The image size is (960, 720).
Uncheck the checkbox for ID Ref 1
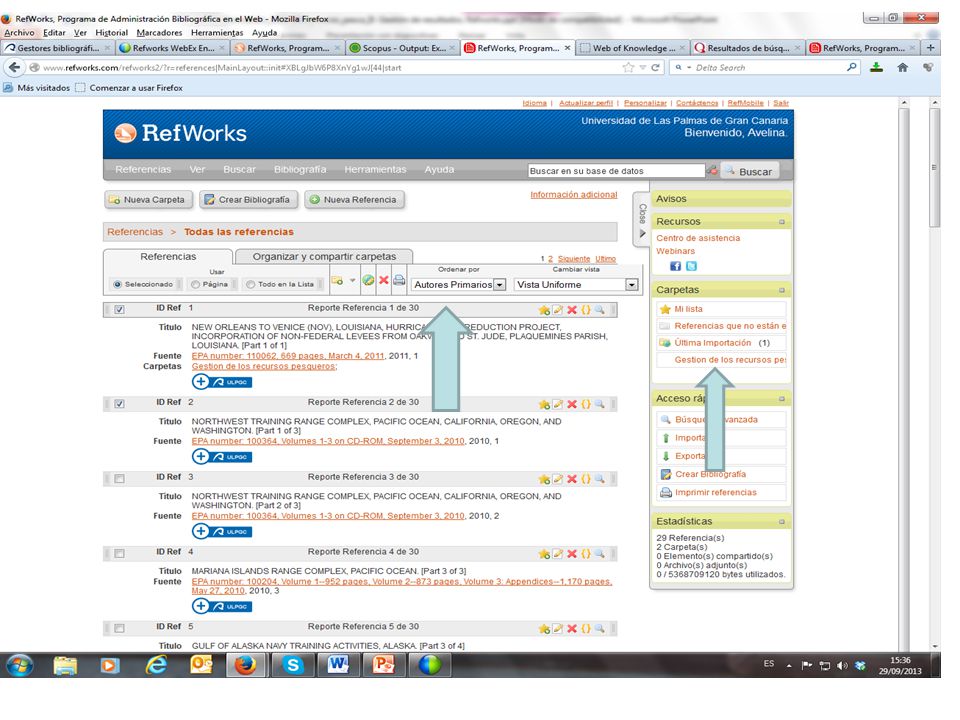coord(119,310)
